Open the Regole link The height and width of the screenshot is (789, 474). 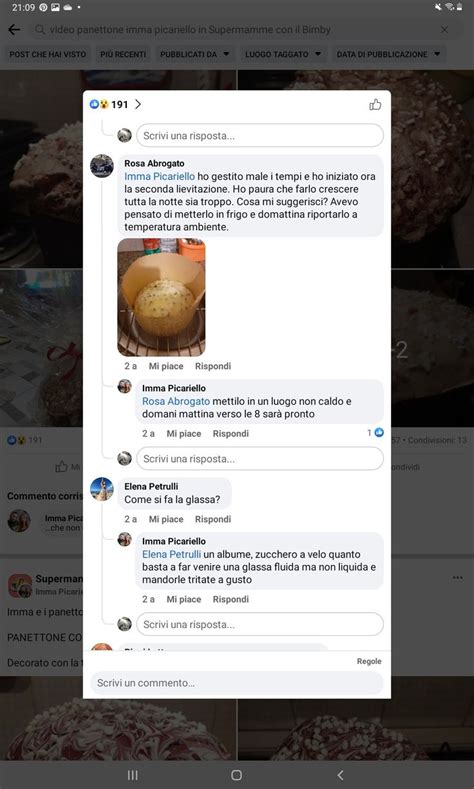pos(369,661)
